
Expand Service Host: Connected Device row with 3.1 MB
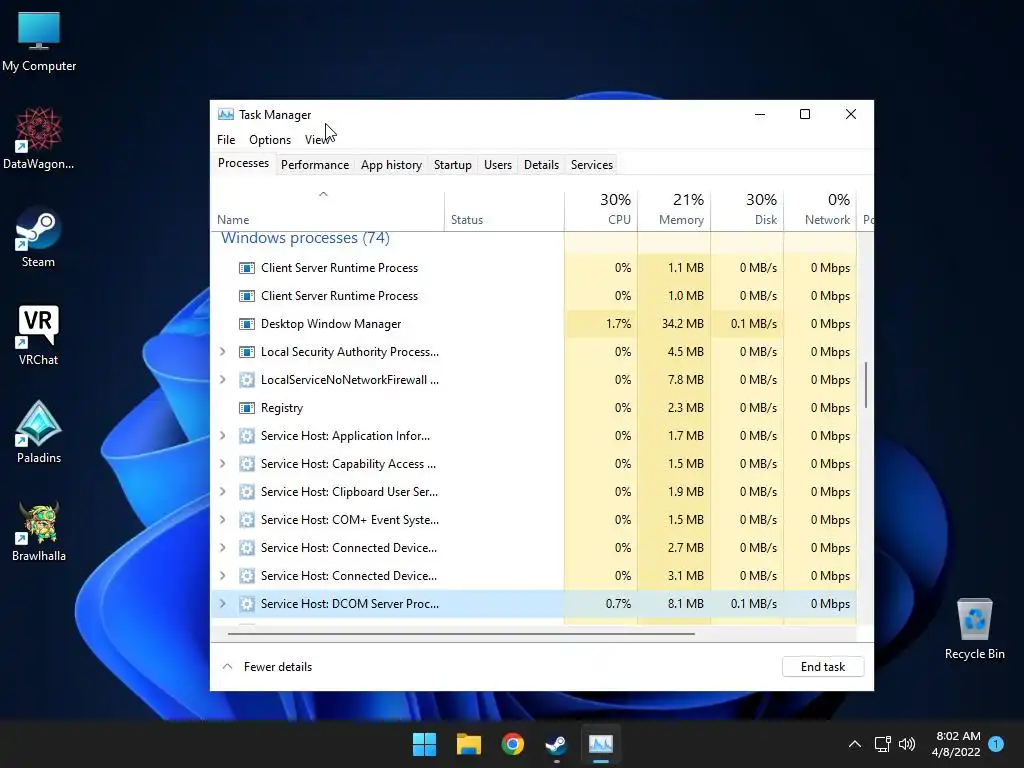coord(223,576)
